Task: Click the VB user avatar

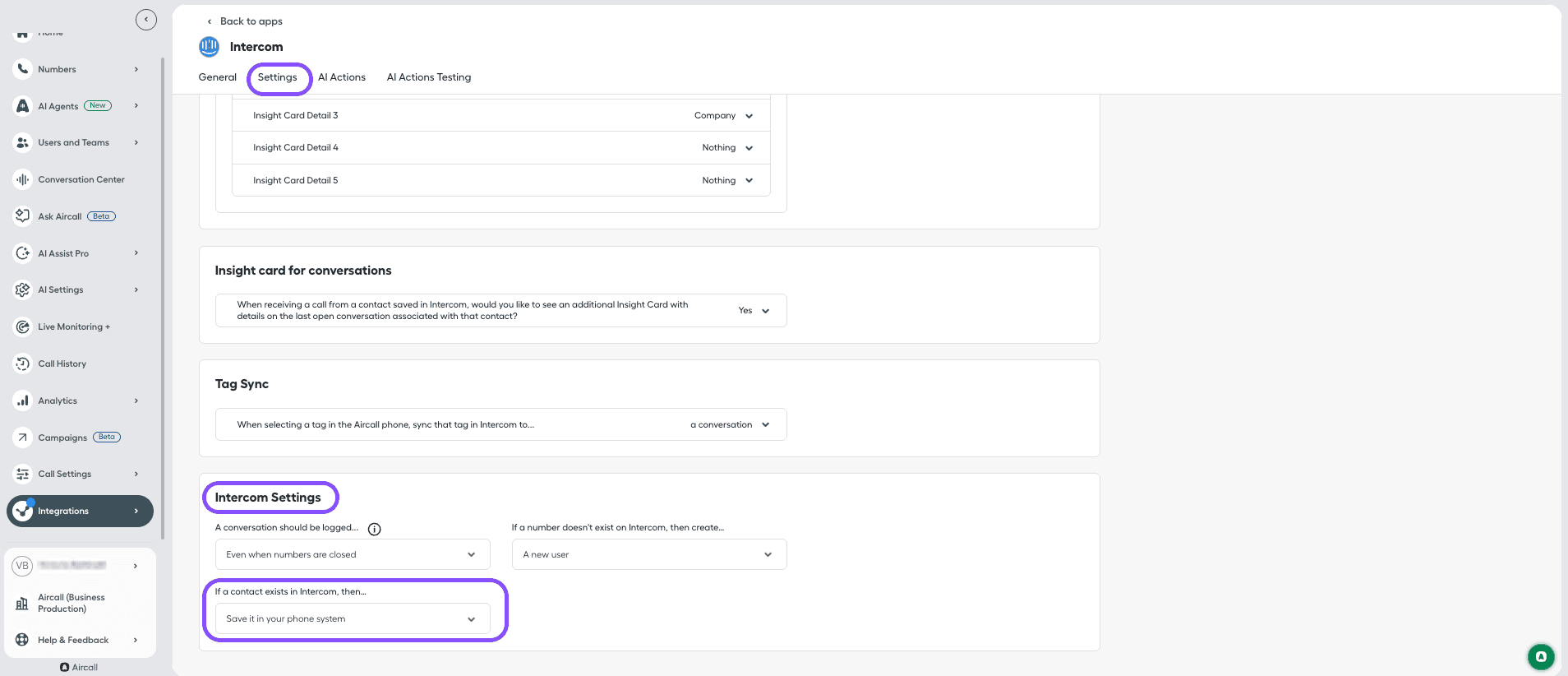Action: pyautogui.click(x=22, y=566)
